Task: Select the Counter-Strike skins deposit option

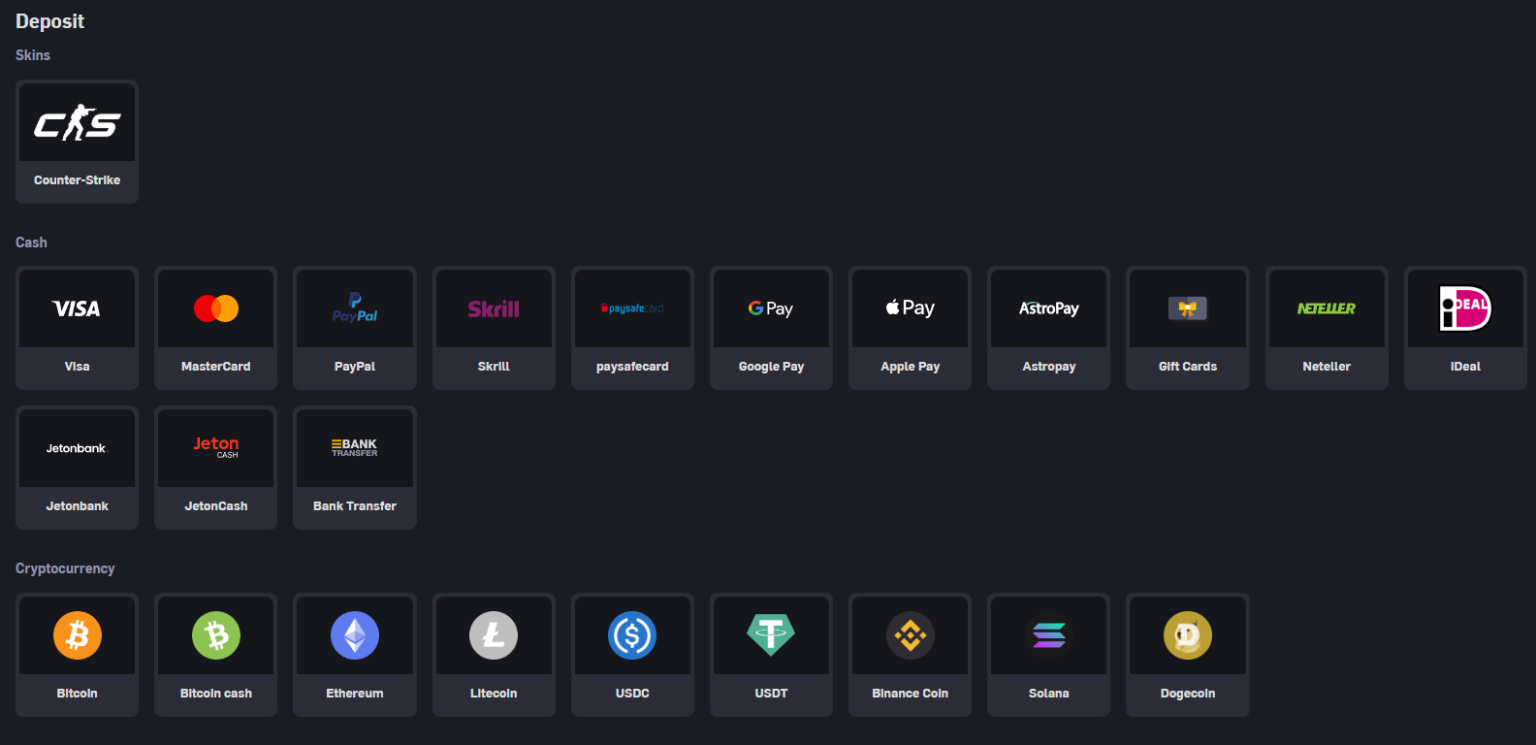Action: pos(77,142)
